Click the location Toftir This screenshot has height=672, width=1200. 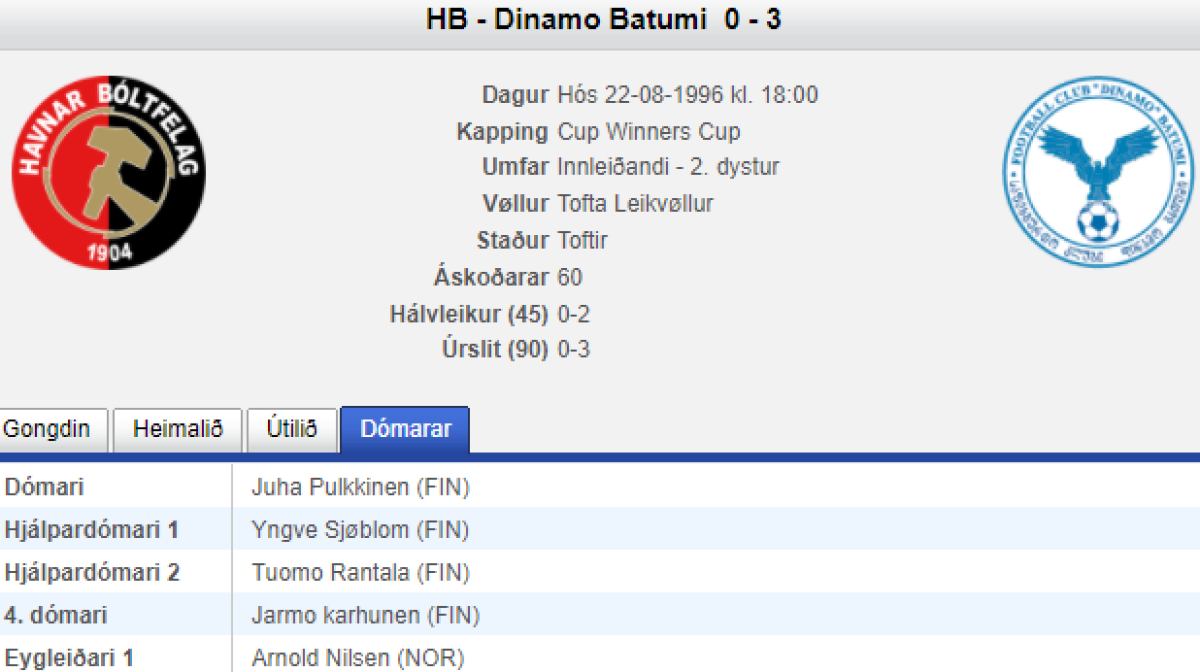(x=583, y=241)
